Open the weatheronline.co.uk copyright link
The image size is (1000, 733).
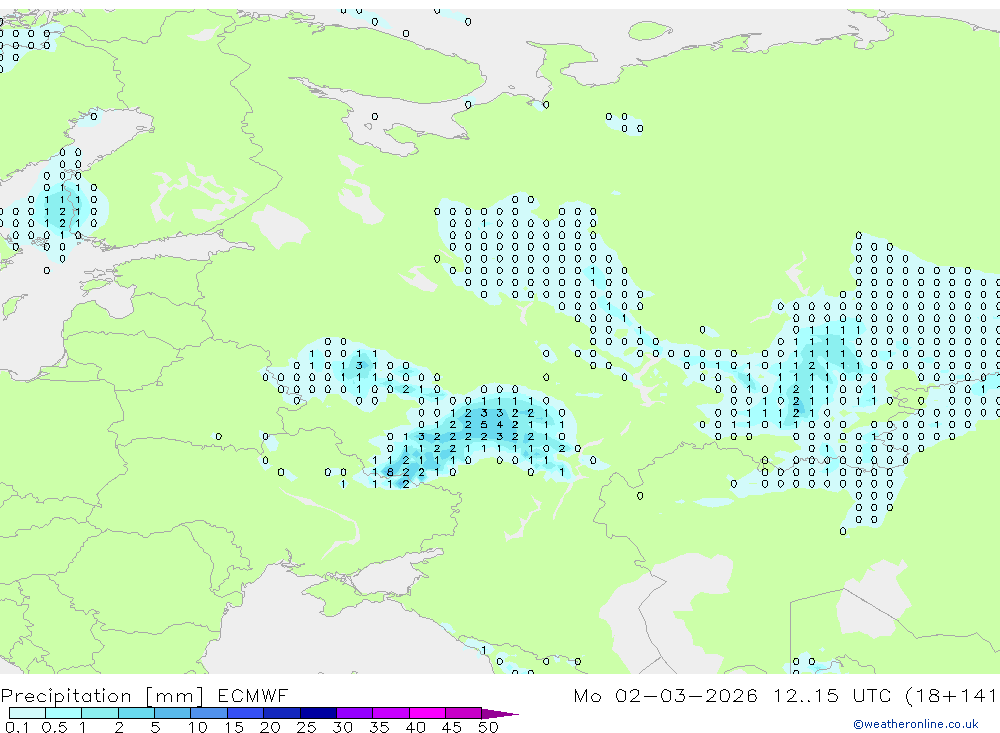click(x=915, y=724)
